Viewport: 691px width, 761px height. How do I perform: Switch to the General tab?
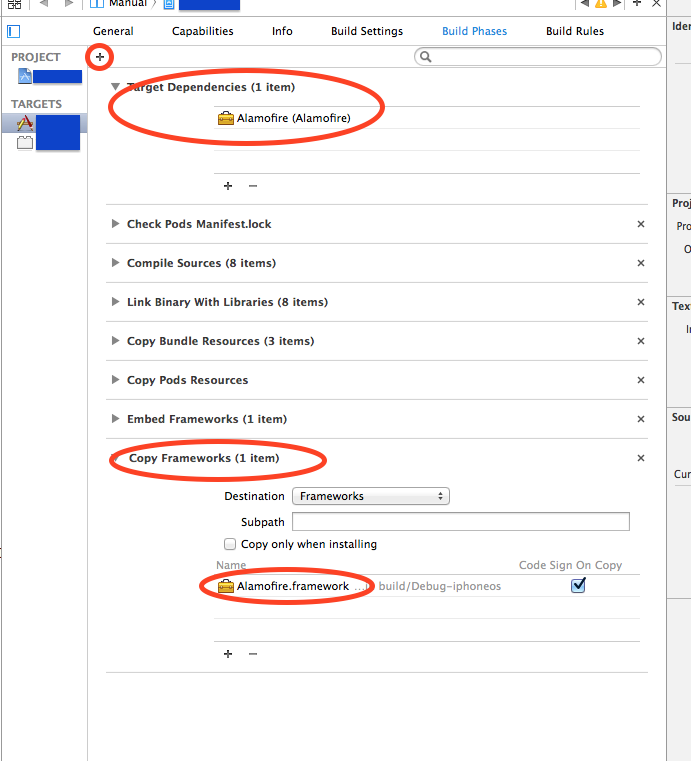tap(113, 31)
